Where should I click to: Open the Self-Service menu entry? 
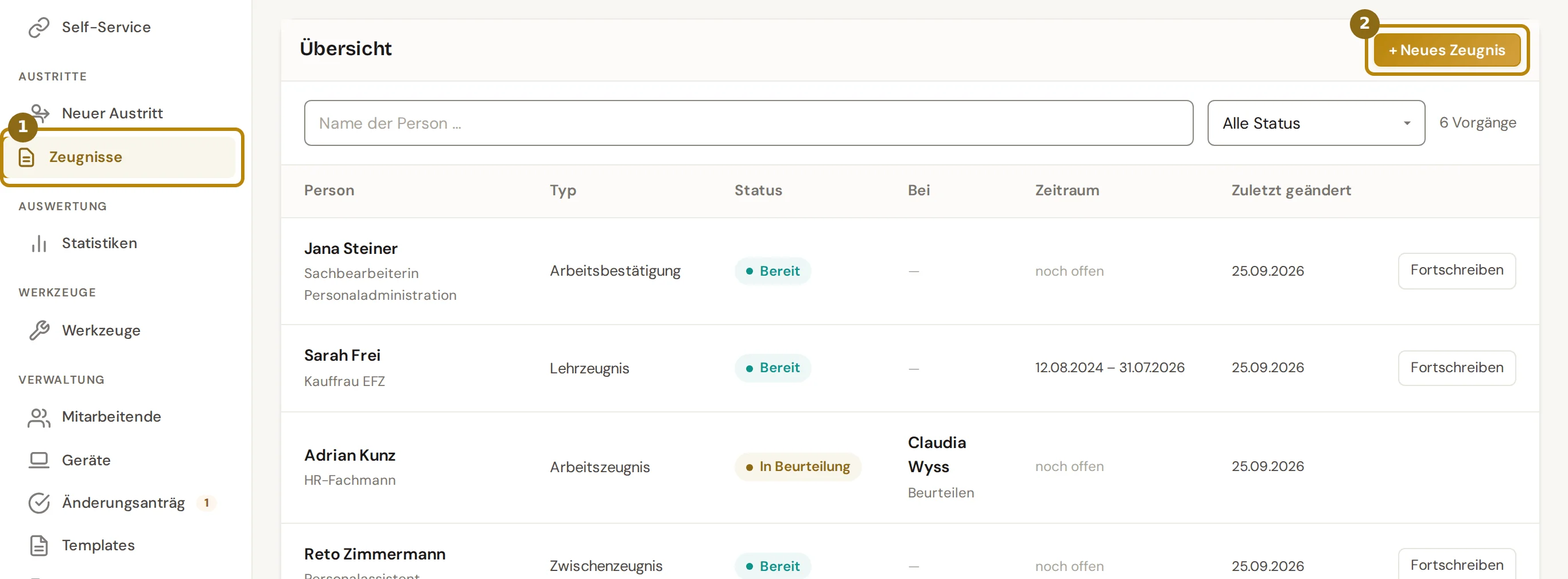[x=106, y=28]
